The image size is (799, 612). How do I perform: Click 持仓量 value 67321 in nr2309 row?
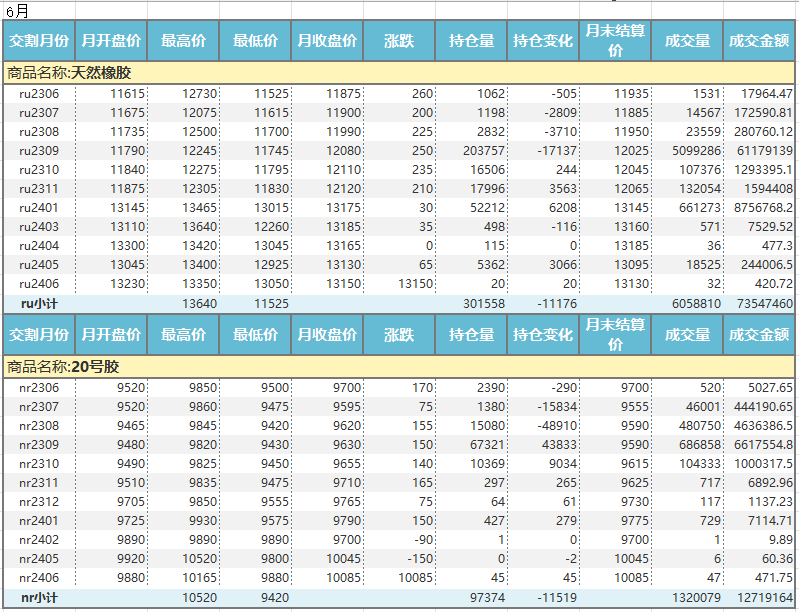pyautogui.click(x=487, y=445)
